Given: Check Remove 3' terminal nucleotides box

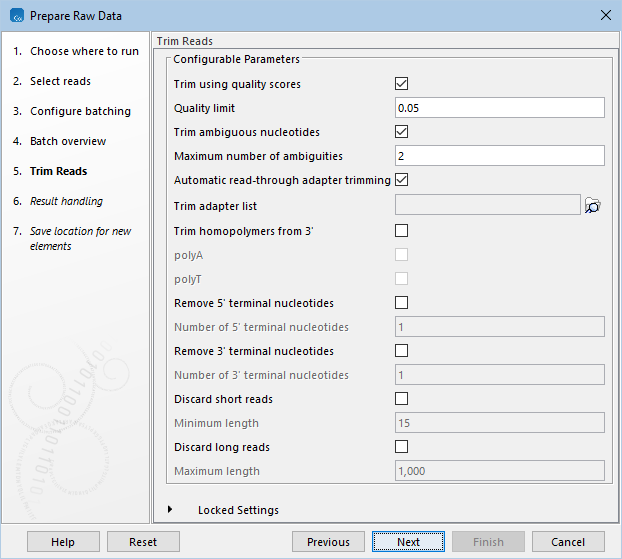Looking at the screenshot, I should [402, 351].
